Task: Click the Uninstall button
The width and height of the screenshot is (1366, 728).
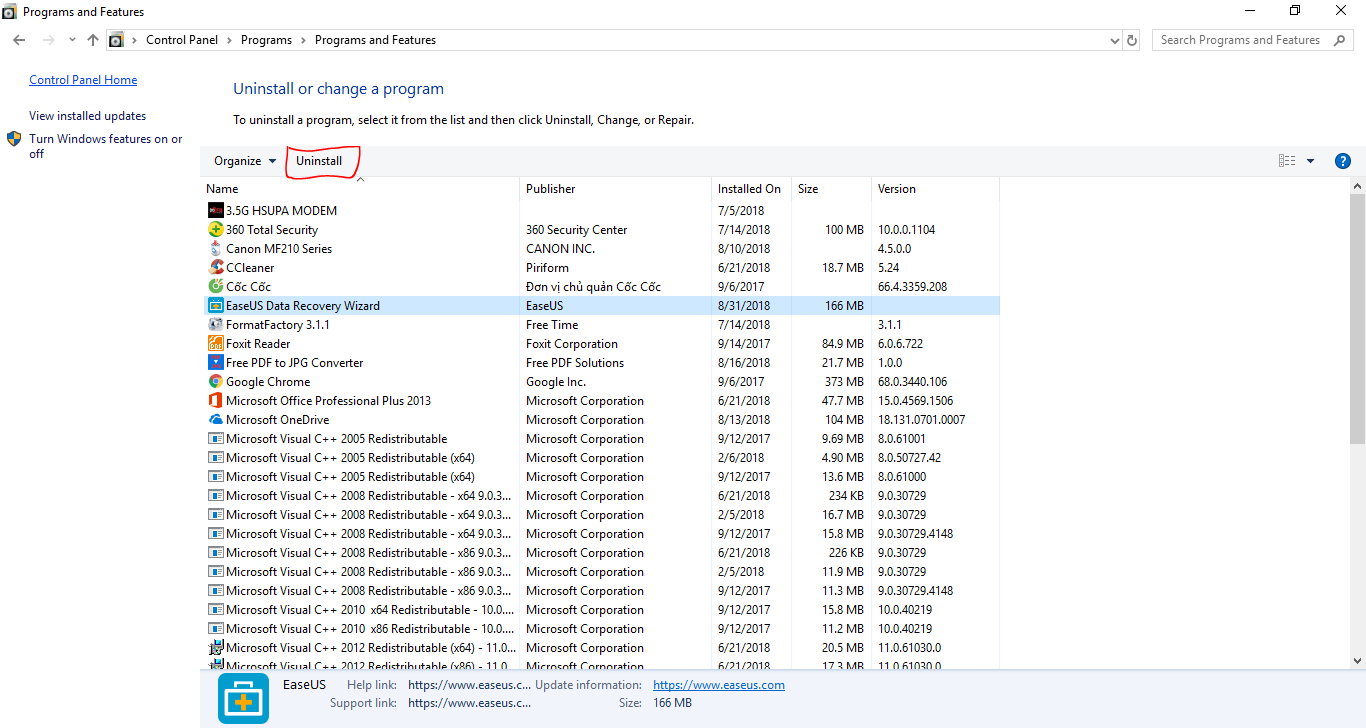Action: coord(319,161)
